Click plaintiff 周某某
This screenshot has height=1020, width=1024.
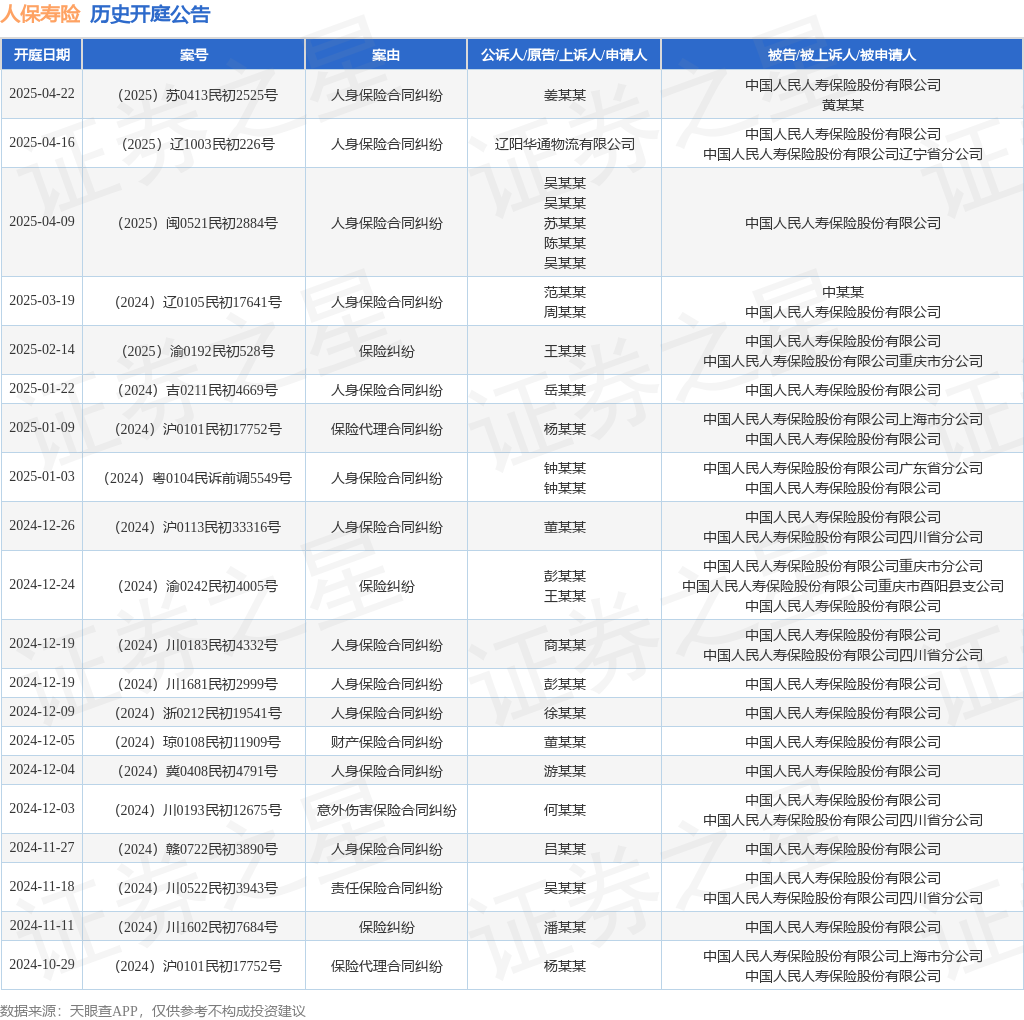pyautogui.click(x=565, y=312)
